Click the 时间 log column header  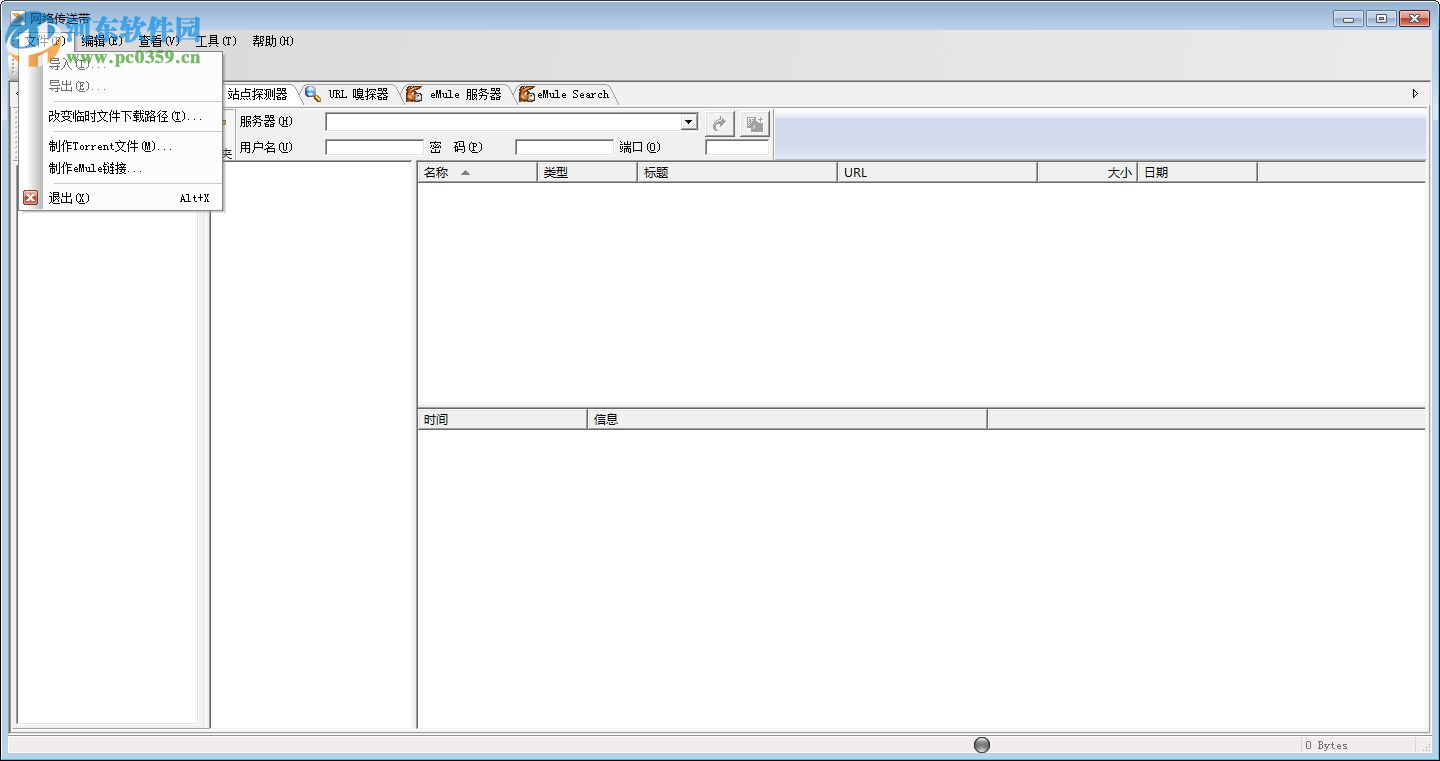tap(502, 419)
